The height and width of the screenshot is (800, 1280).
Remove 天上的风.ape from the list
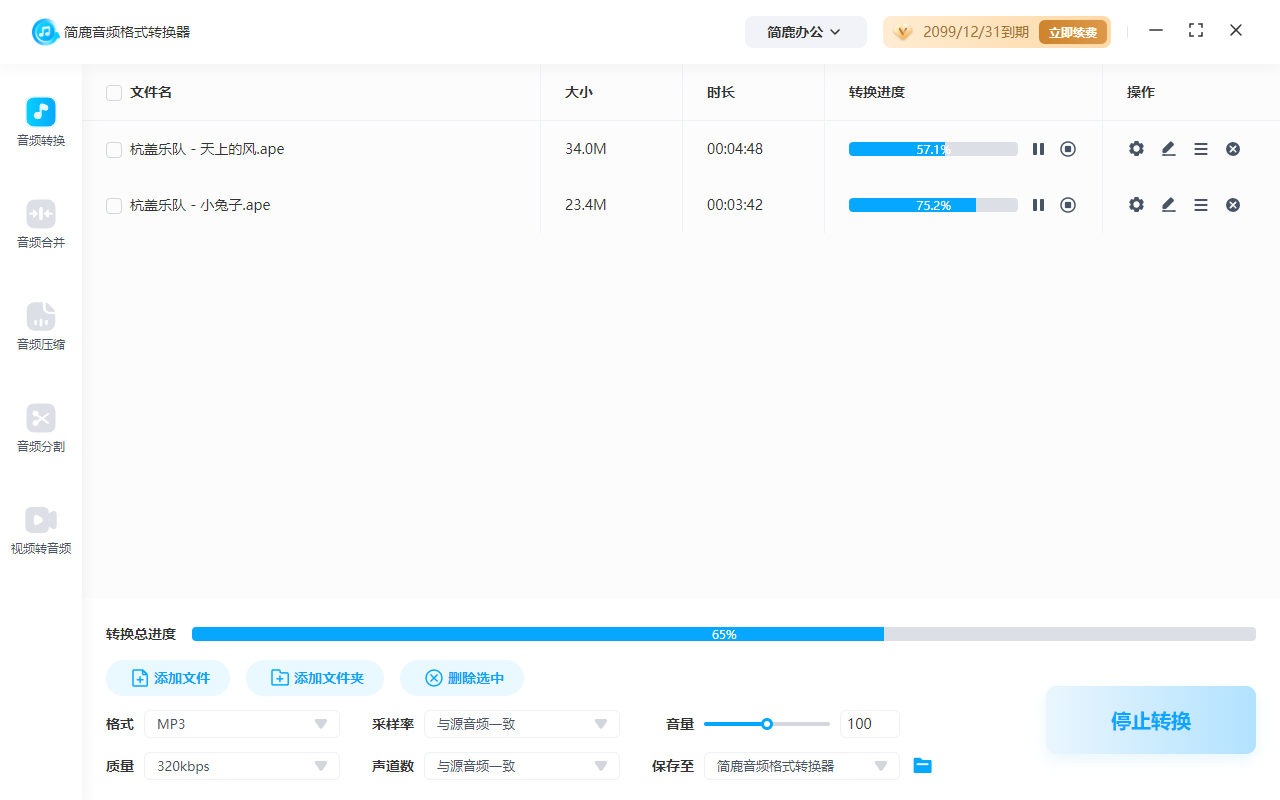1232,148
